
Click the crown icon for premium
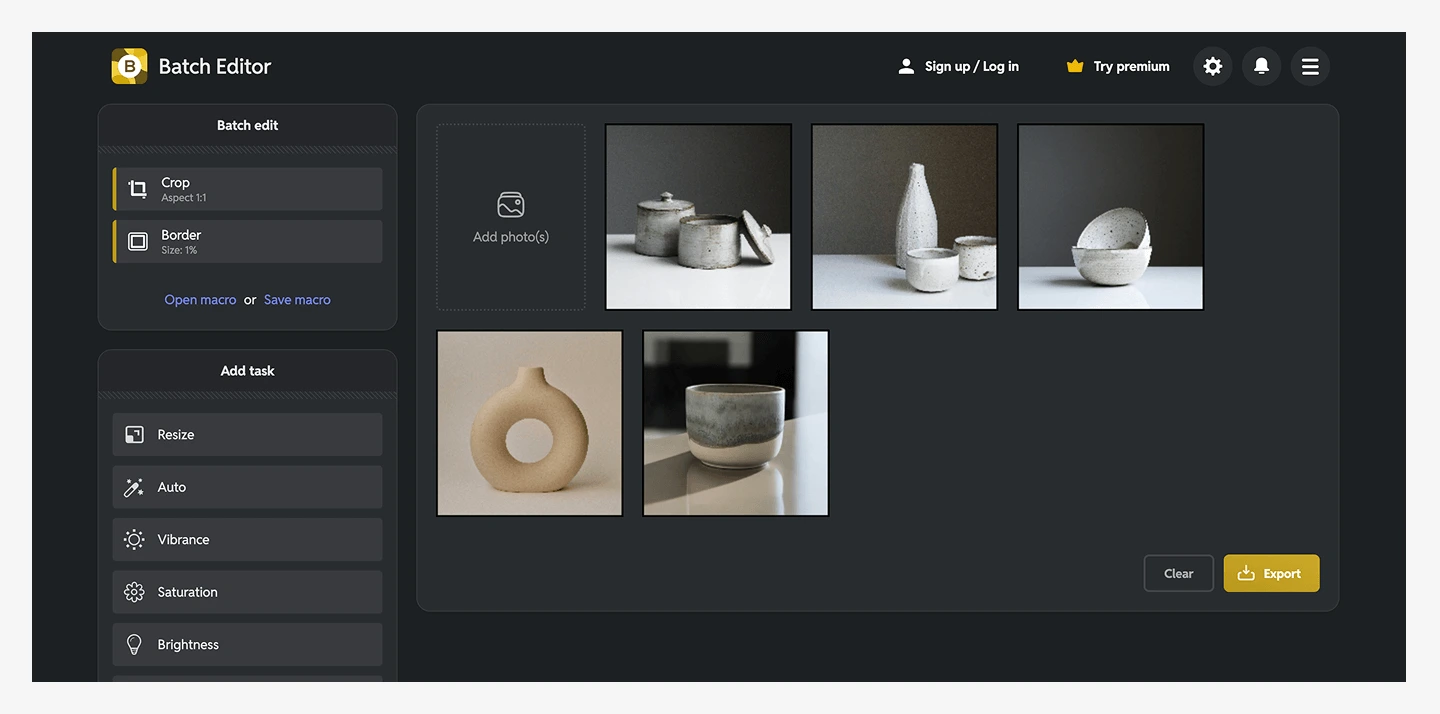[1075, 67]
